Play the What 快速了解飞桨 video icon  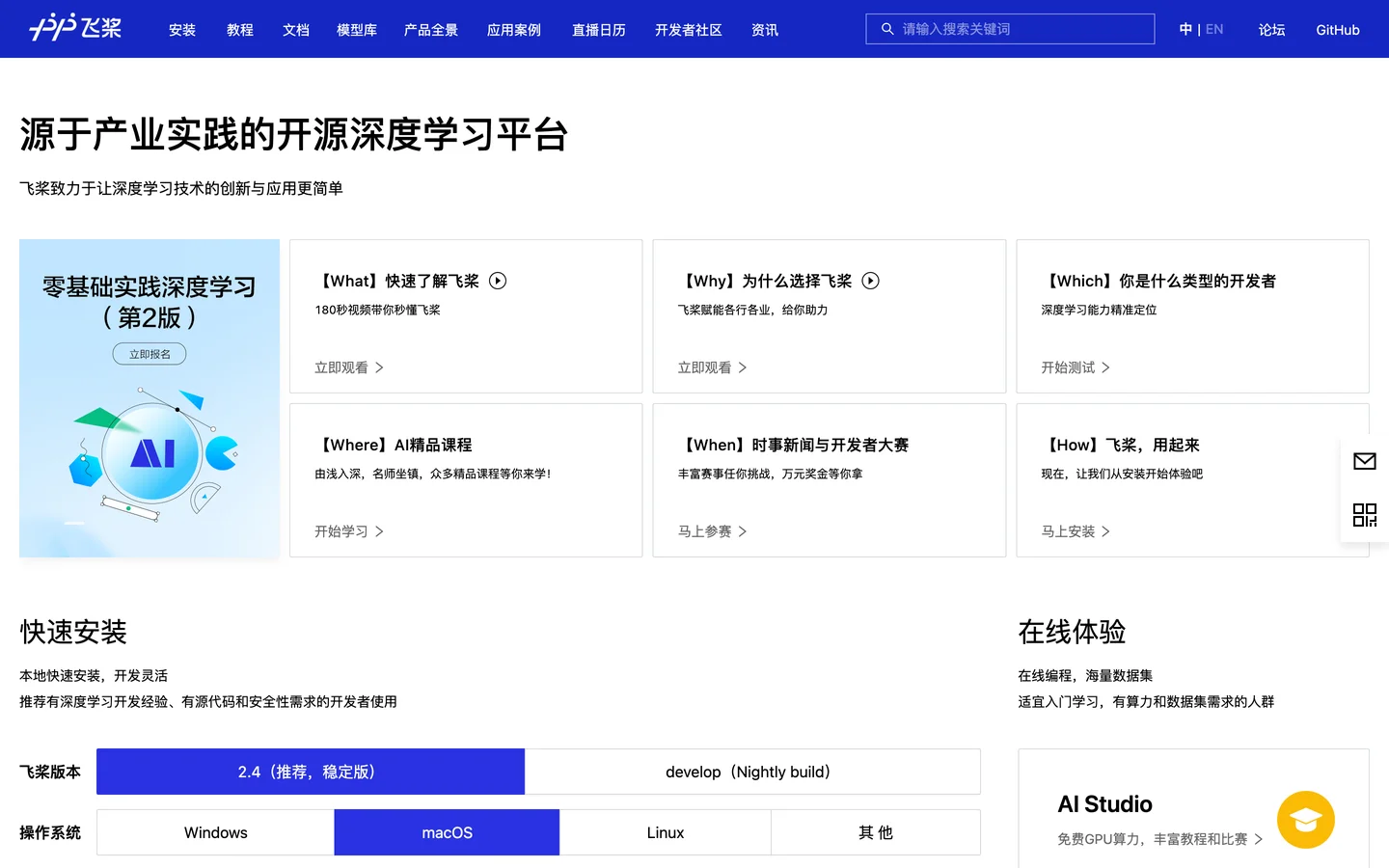click(498, 281)
